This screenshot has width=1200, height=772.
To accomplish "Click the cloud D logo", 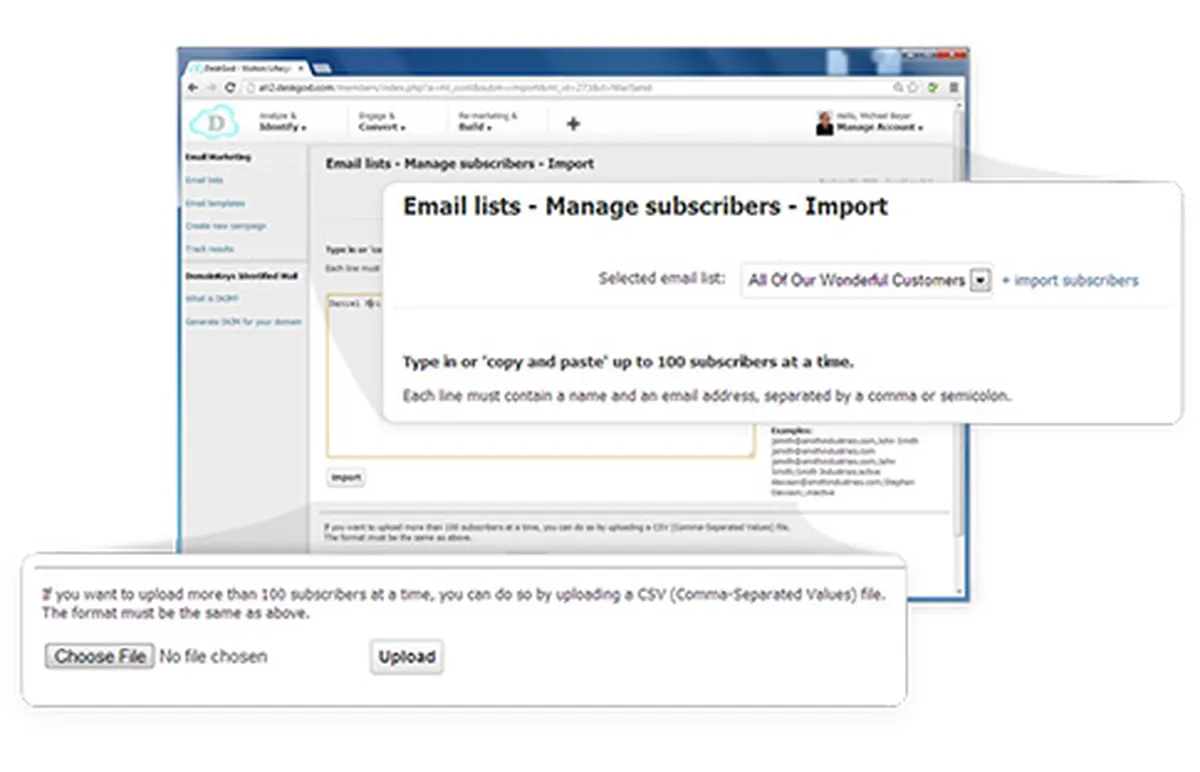I will click(x=213, y=123).
